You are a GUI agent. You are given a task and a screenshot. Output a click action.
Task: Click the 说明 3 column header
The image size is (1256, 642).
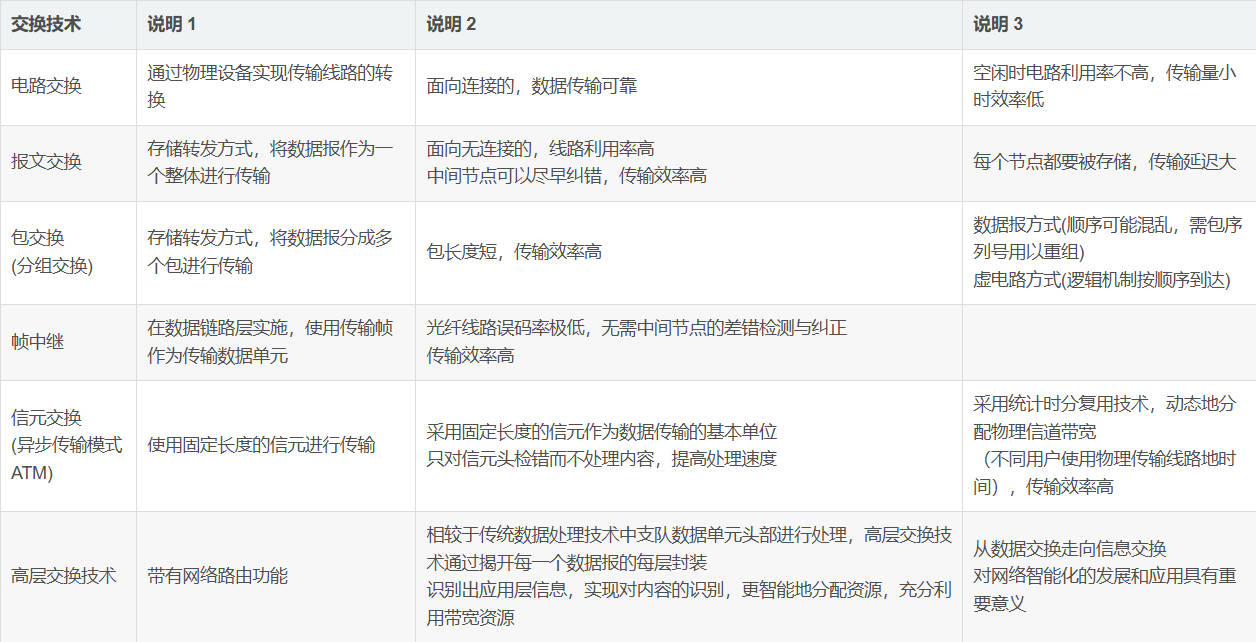(x=998, y=25)
